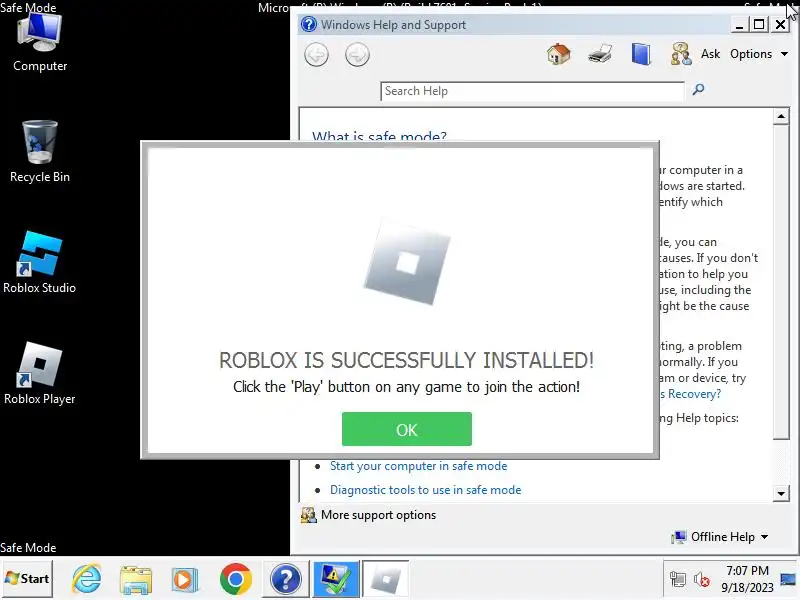Open 'Start your computer in safe mode' link
The height and width of the screenshot is (600, 800).
click(x=418, y=466)
